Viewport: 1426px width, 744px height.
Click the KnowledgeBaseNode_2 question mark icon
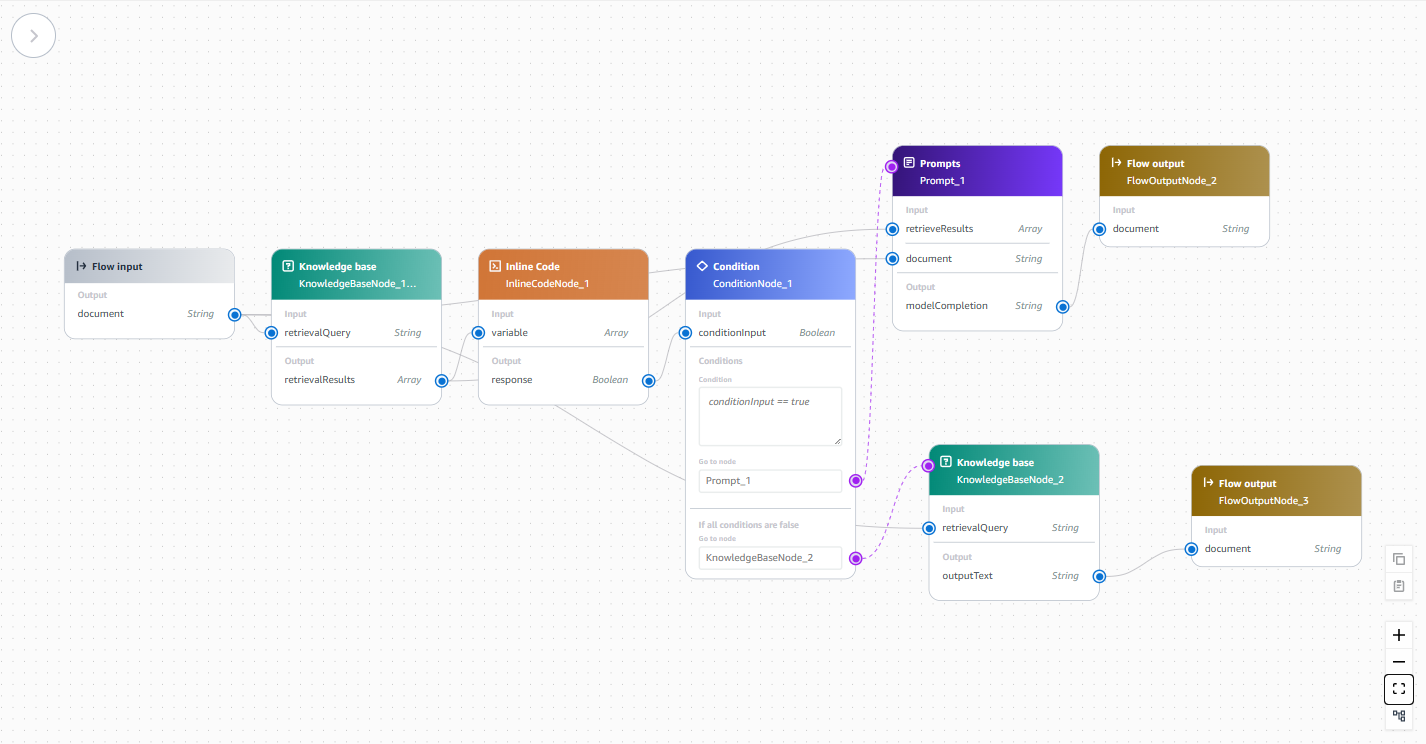click(x=945, y=463)
